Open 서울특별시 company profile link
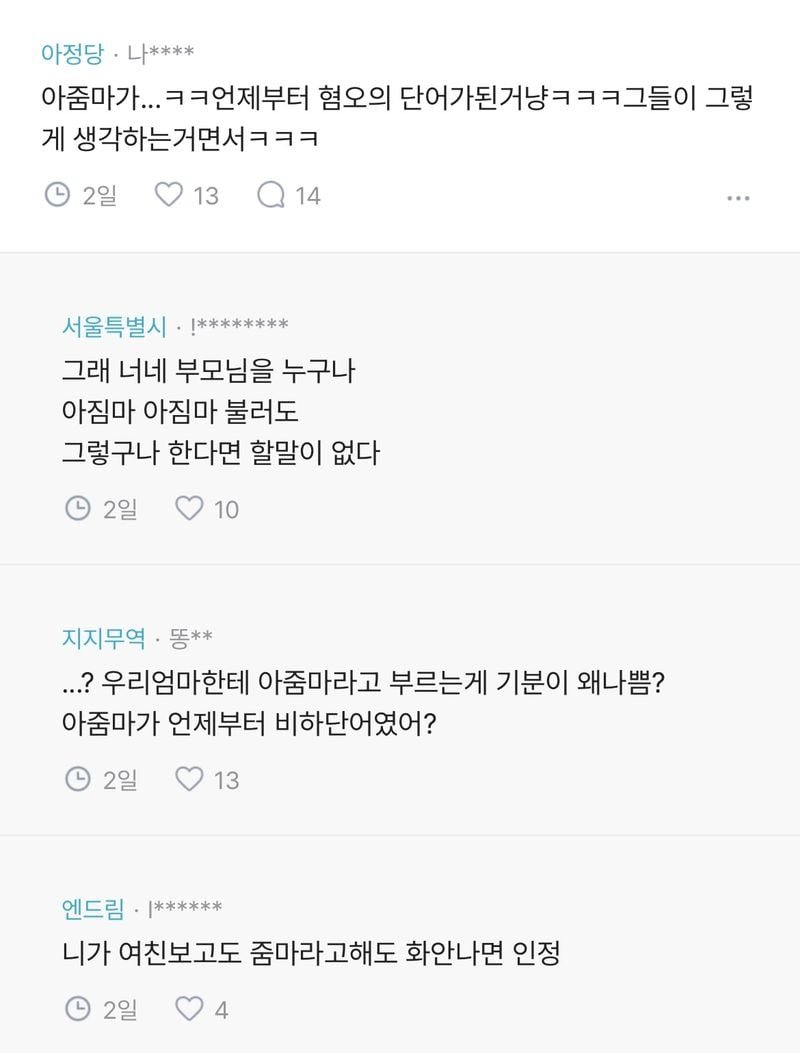 tap(114, 327)
